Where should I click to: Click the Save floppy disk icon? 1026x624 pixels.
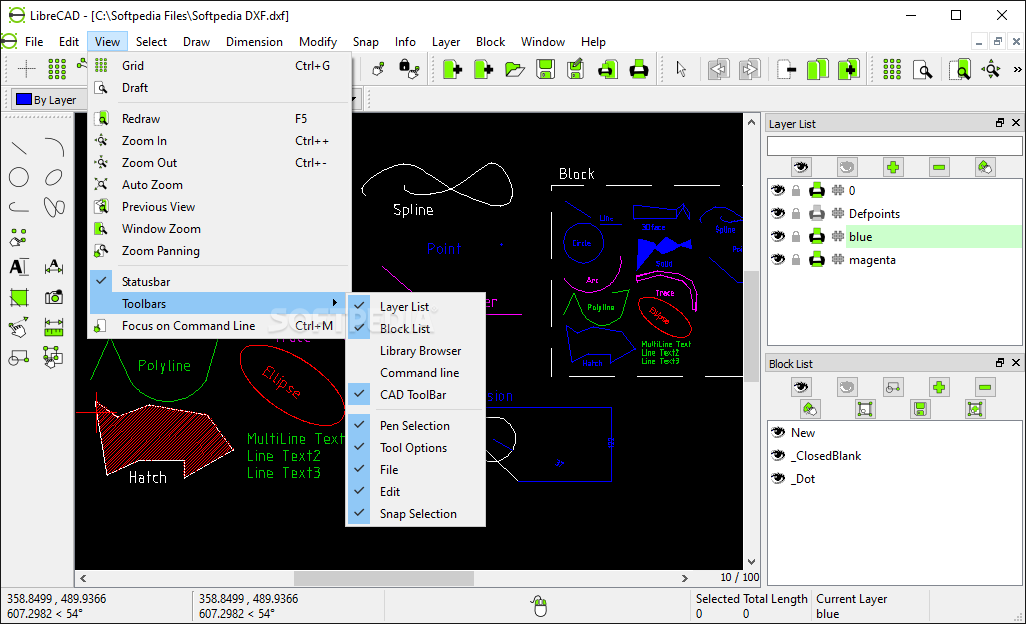click(x=545, y=69)
